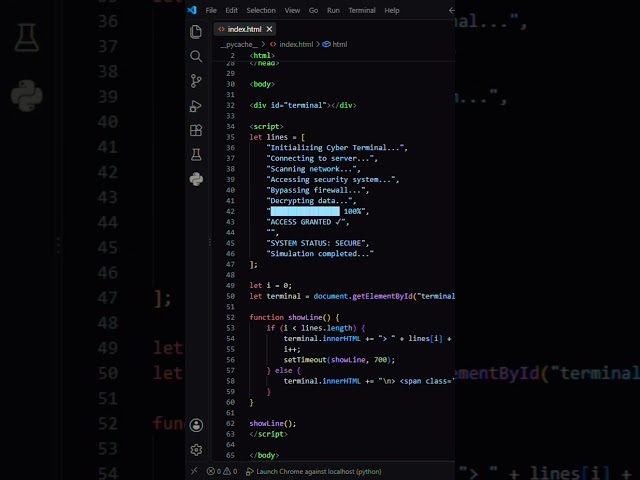Click the html symbol breadcrumb
Viewport: 640px width, 480px height.
pyautogui.click(x=335, y=44)
